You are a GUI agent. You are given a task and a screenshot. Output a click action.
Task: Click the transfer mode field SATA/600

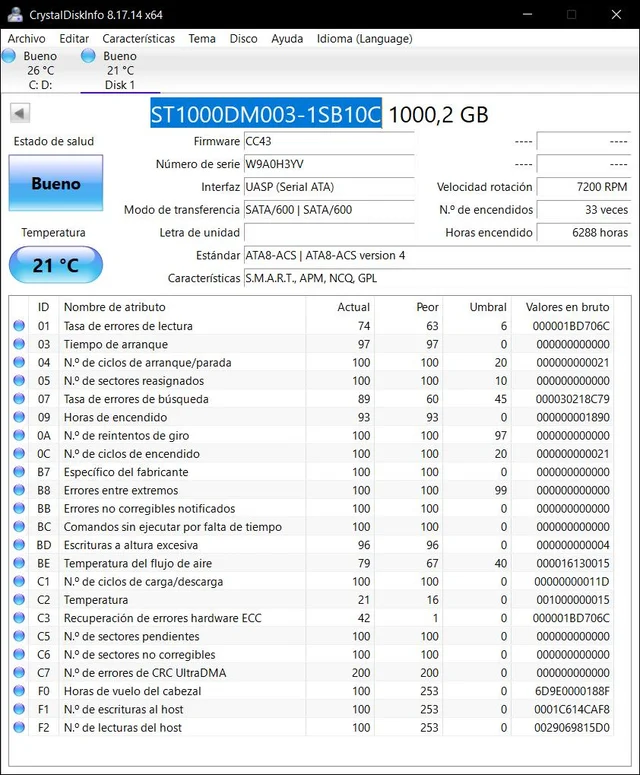[x=329, y=210]
